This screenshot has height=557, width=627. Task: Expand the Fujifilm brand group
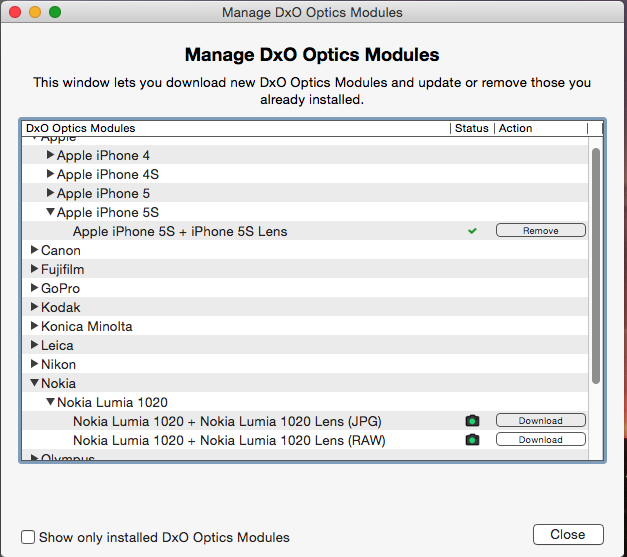34,269
